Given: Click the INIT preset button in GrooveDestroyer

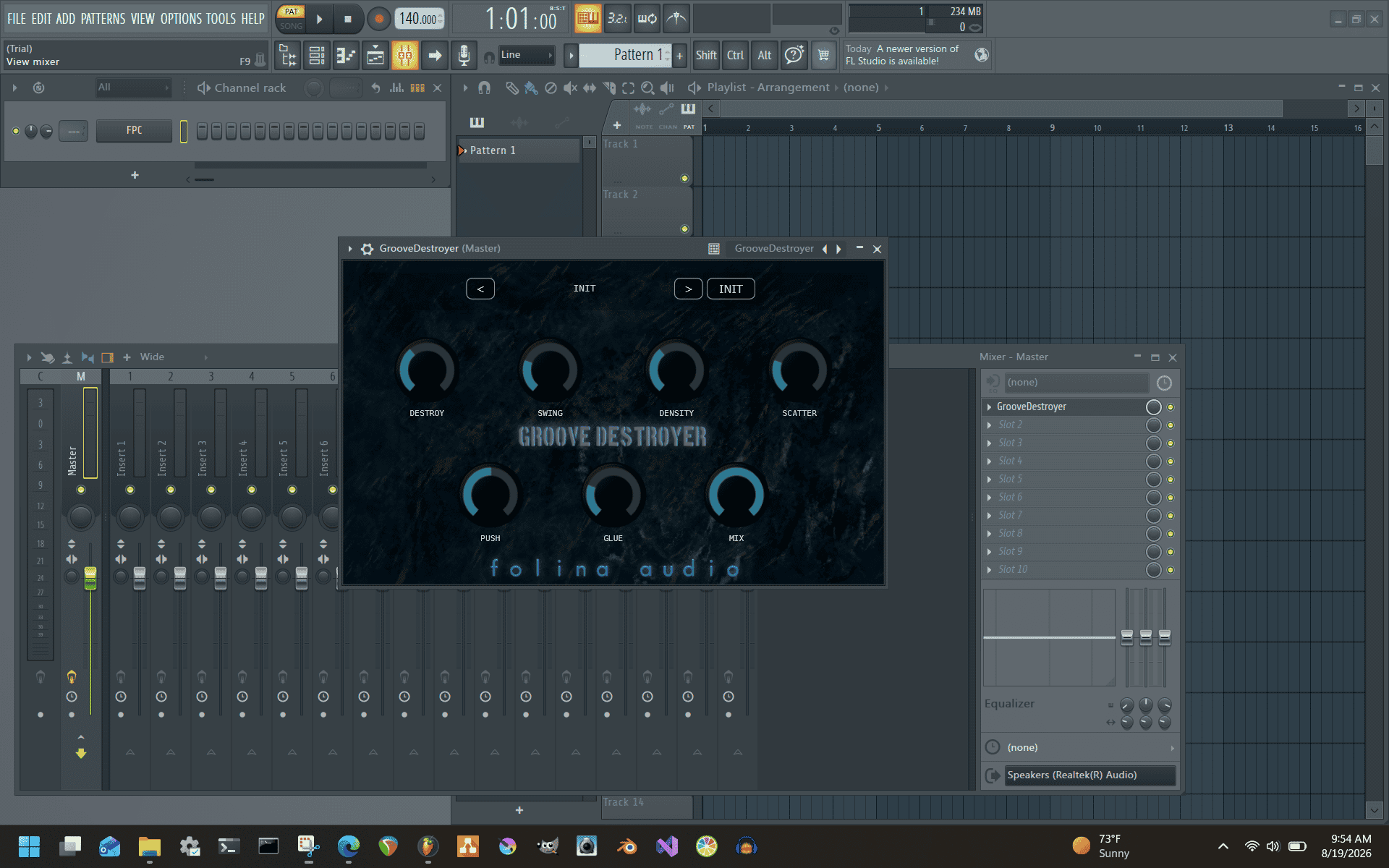Looking at the screenshot, I should 730,289.
